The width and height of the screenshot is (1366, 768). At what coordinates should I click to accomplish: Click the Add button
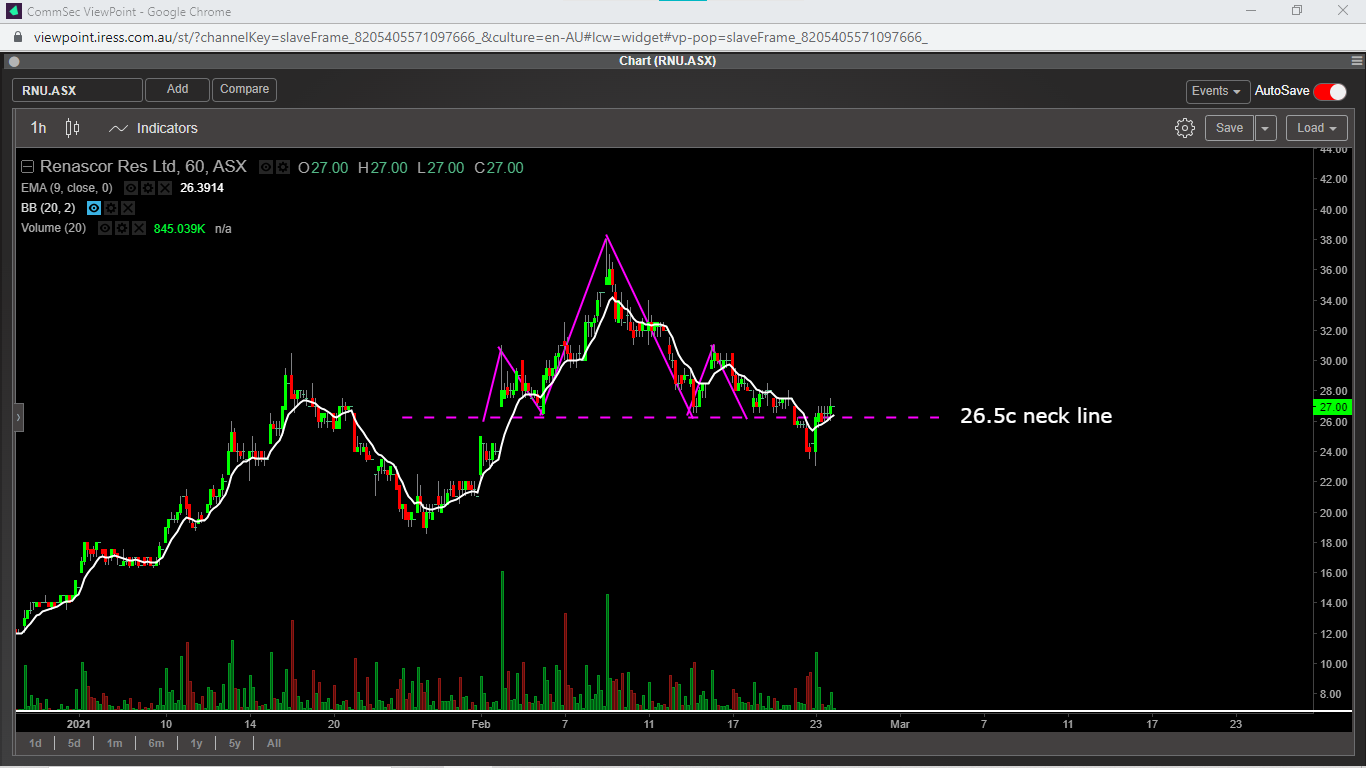(x=177, y=90)
